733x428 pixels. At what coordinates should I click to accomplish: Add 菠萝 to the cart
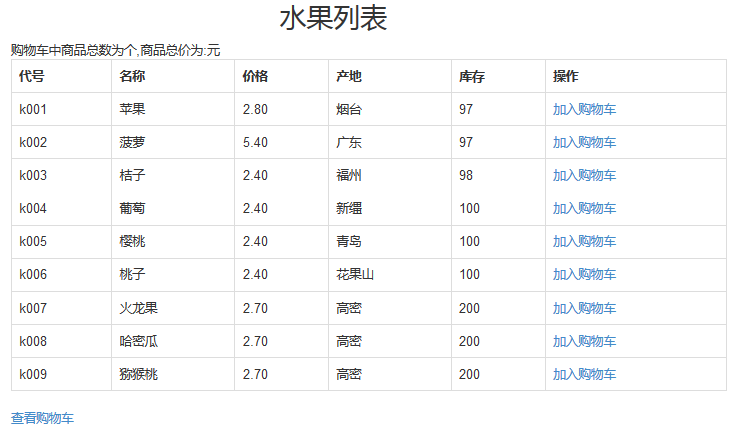click(584, 142)
